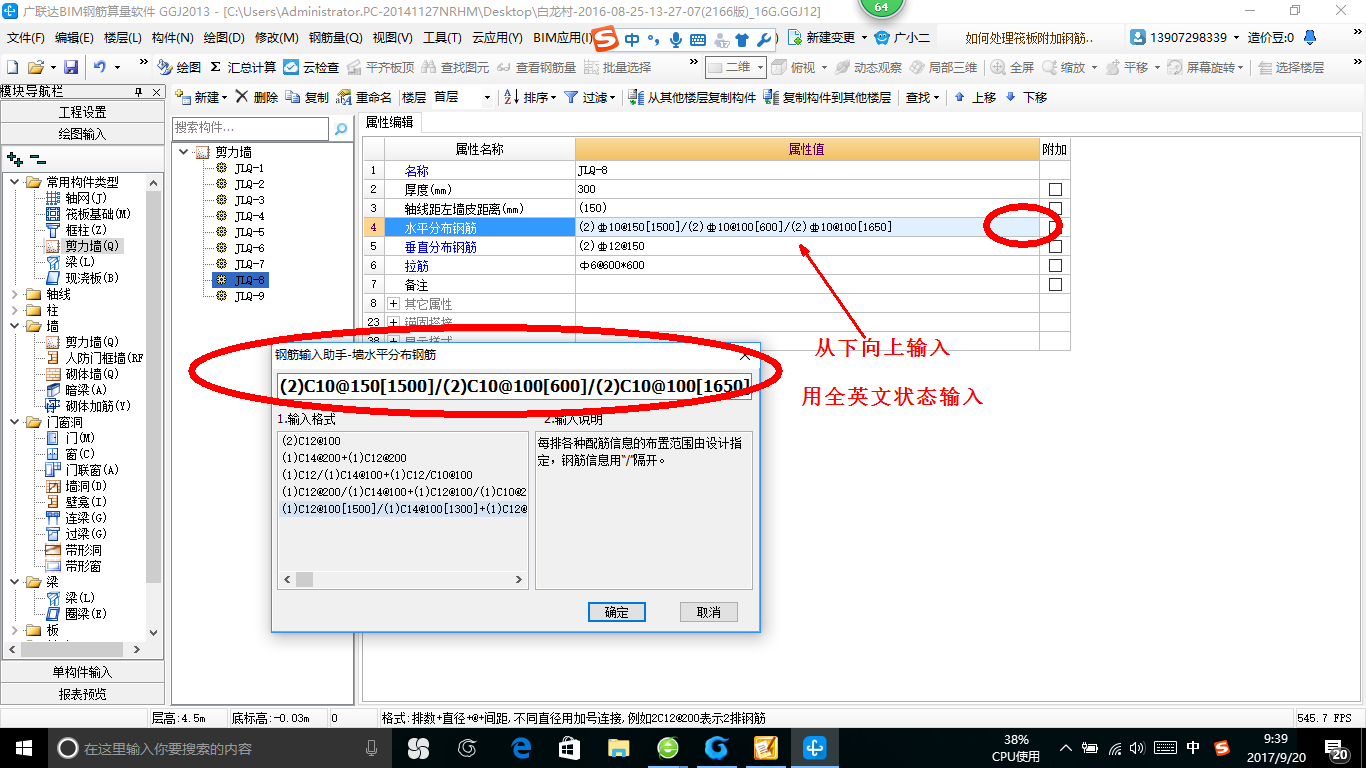The image size is (1366, 768).
Task: Click collapse-all minus icon in navigation panel
Action: click(37, 159)
